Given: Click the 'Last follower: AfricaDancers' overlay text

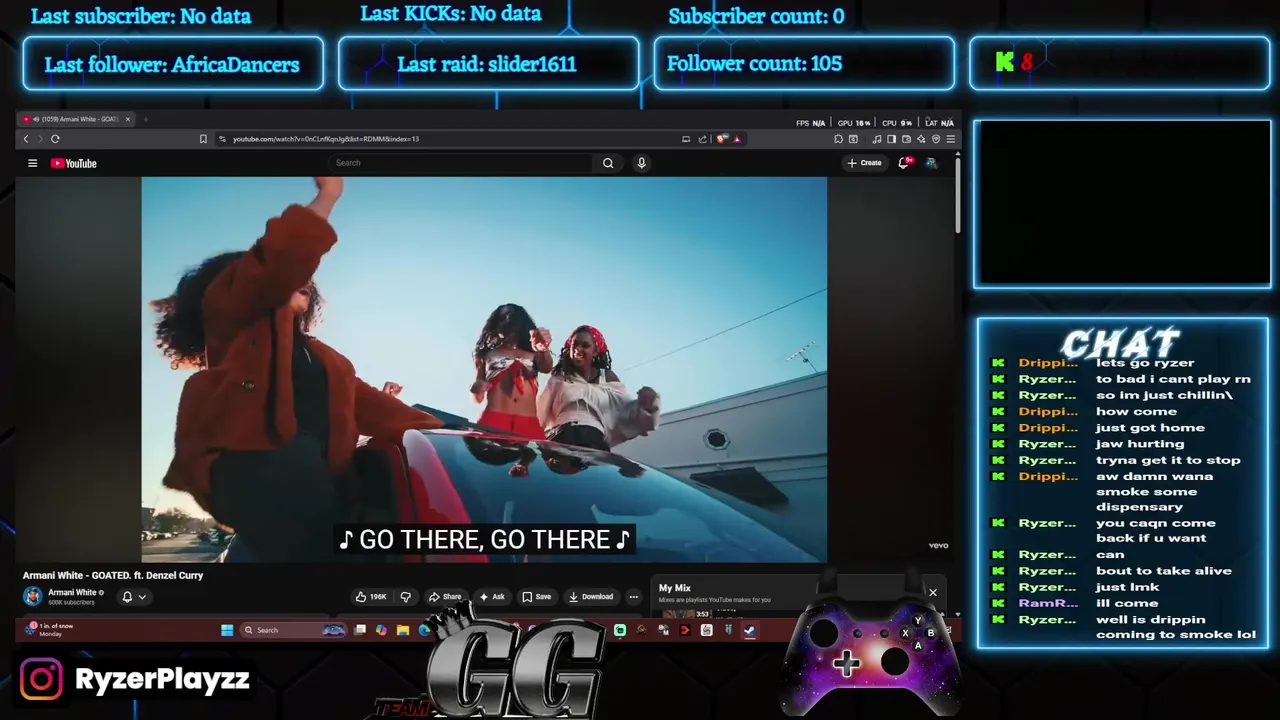Looking at the screenshot, I should (172, 65).
